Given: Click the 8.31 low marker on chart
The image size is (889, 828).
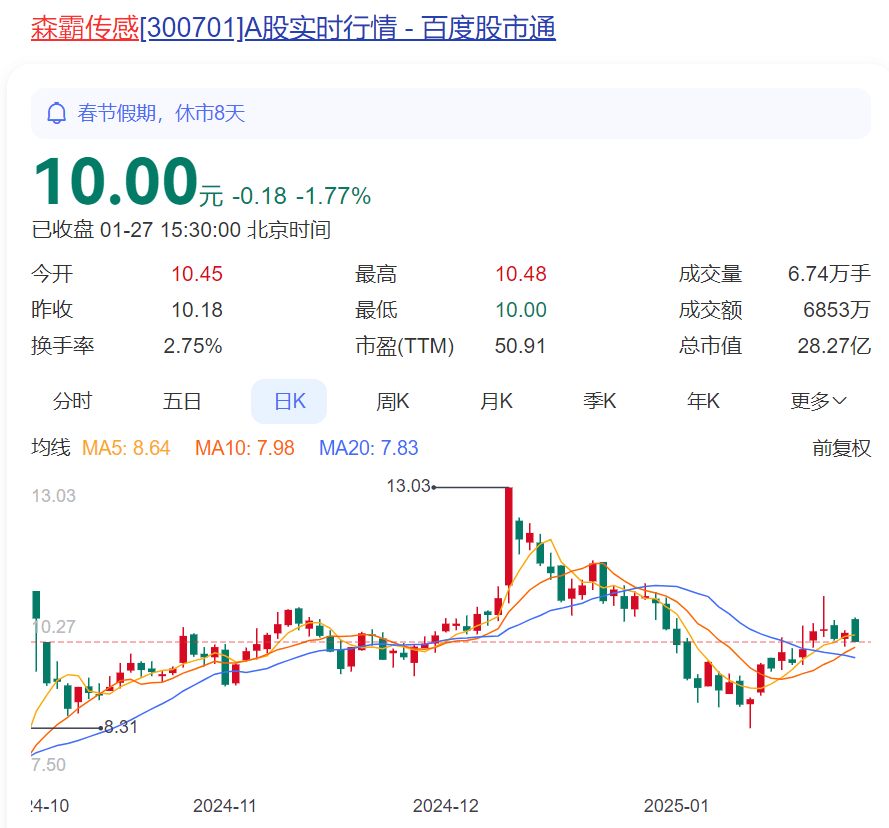Looking at the screenshot, I should coord(121,727).
